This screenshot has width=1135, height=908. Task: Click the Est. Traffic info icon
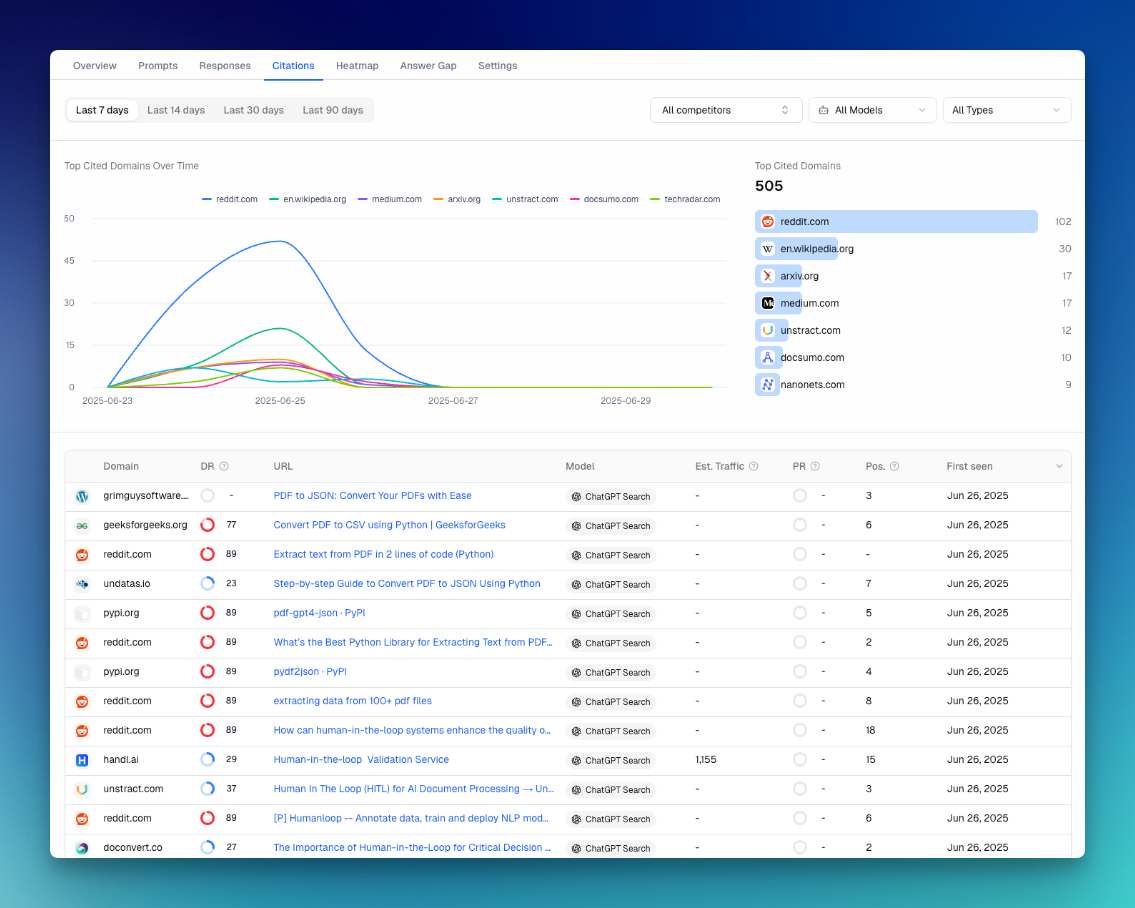point(754,466)
